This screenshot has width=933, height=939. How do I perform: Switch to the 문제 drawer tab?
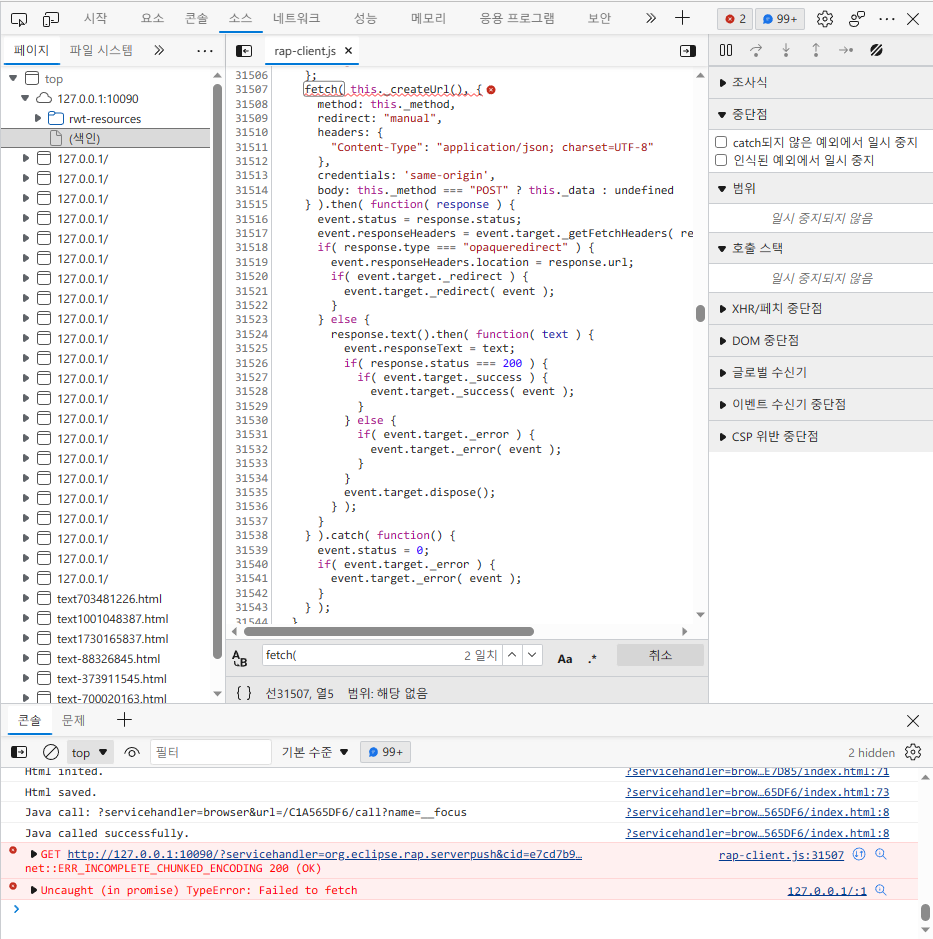pyautogui.click(x=74, y=720)
